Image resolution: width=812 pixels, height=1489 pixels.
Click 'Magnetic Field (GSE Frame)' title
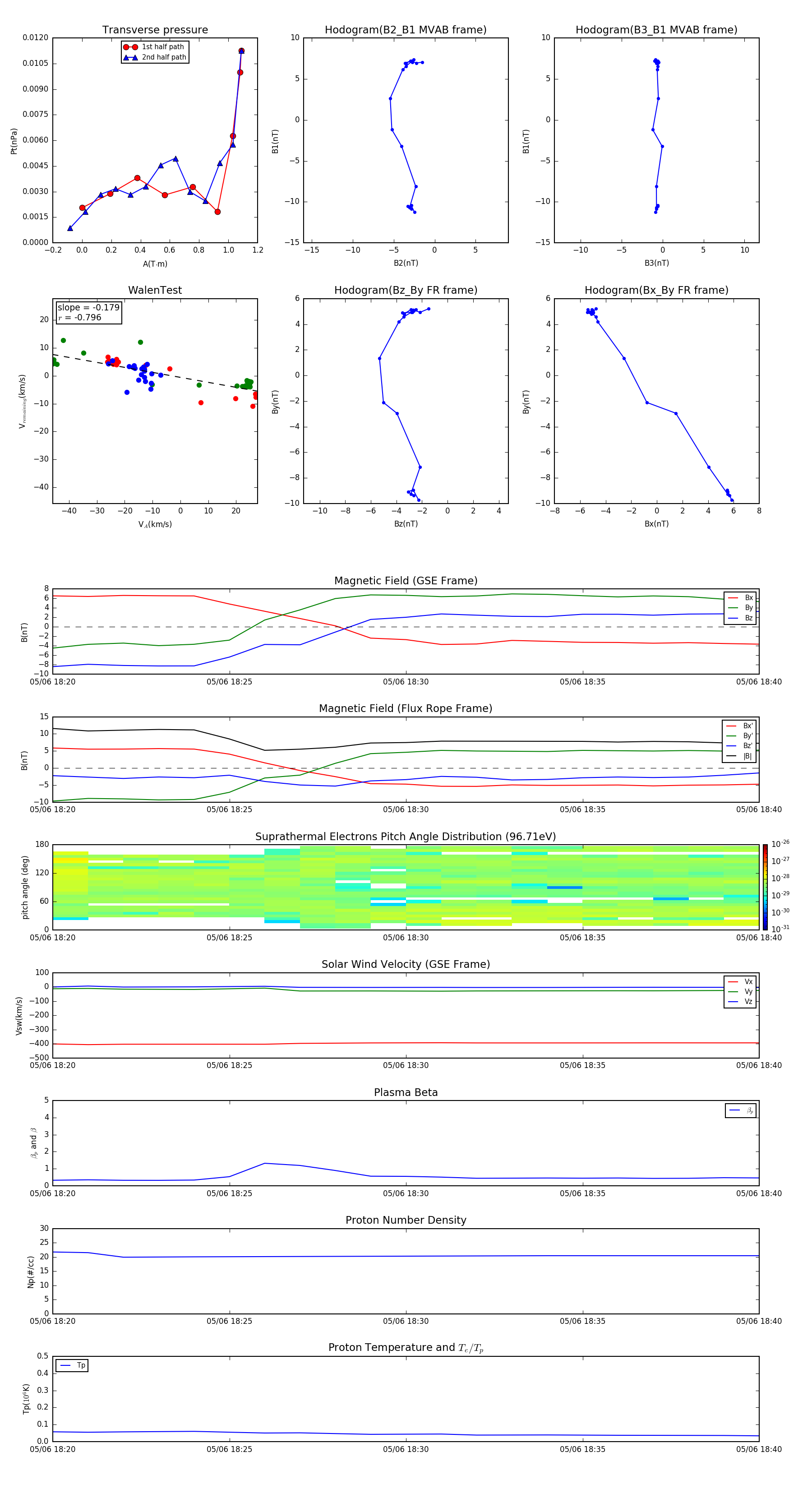(406, 581)
